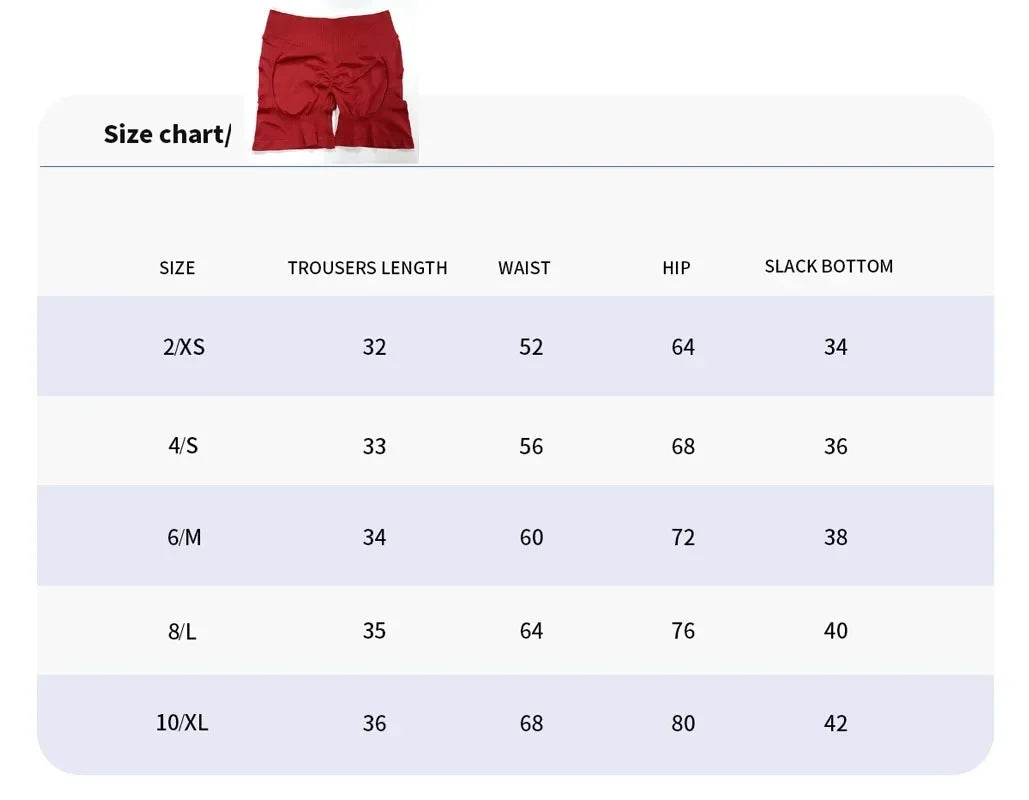The image size is (1029, 800).
Task: Click the 6/M hip value 72
Action: (x=683, y=537)
